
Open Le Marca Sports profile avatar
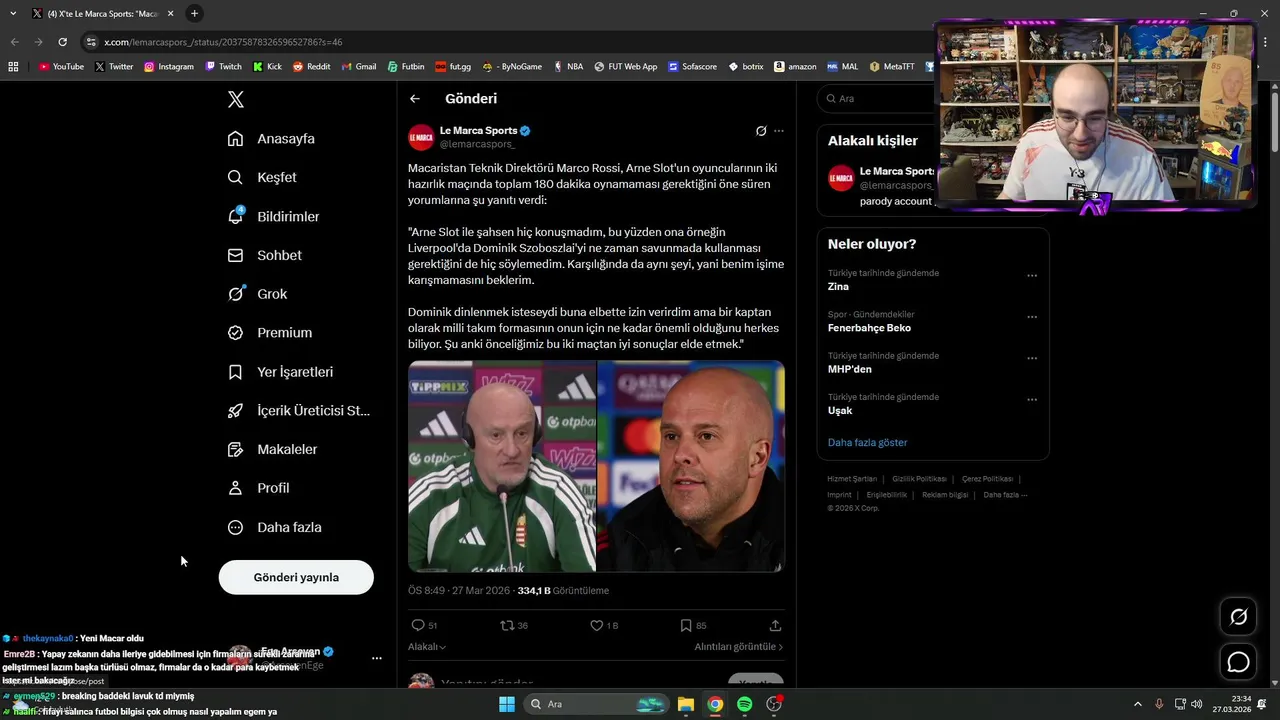click(421, 137)
